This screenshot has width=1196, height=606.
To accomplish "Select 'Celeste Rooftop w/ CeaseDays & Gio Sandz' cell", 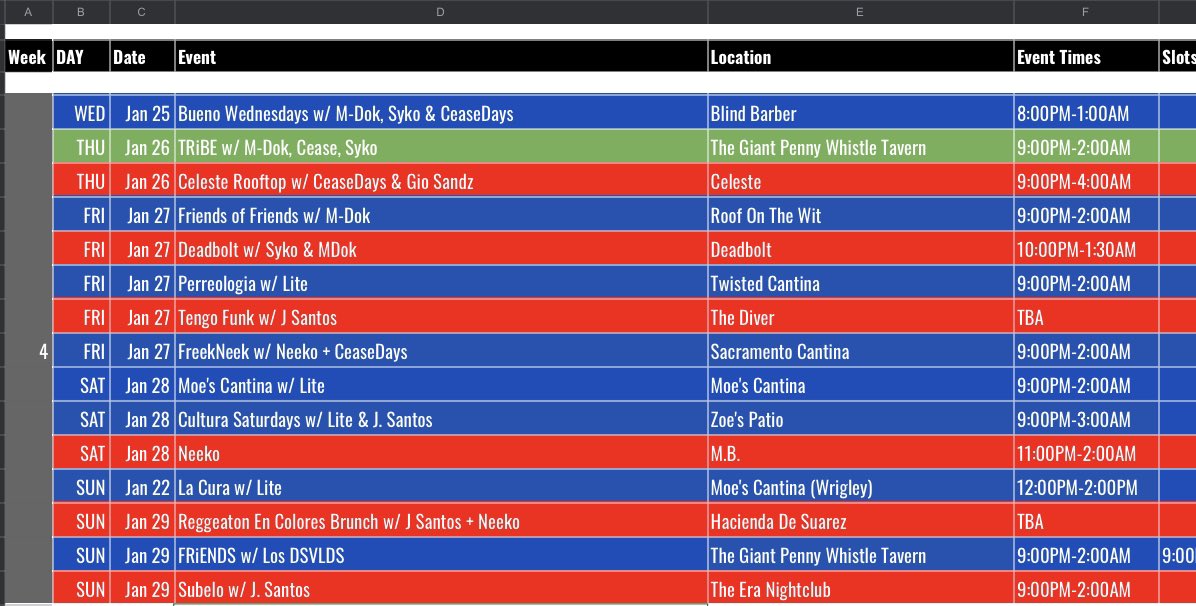I will point(441,181).
